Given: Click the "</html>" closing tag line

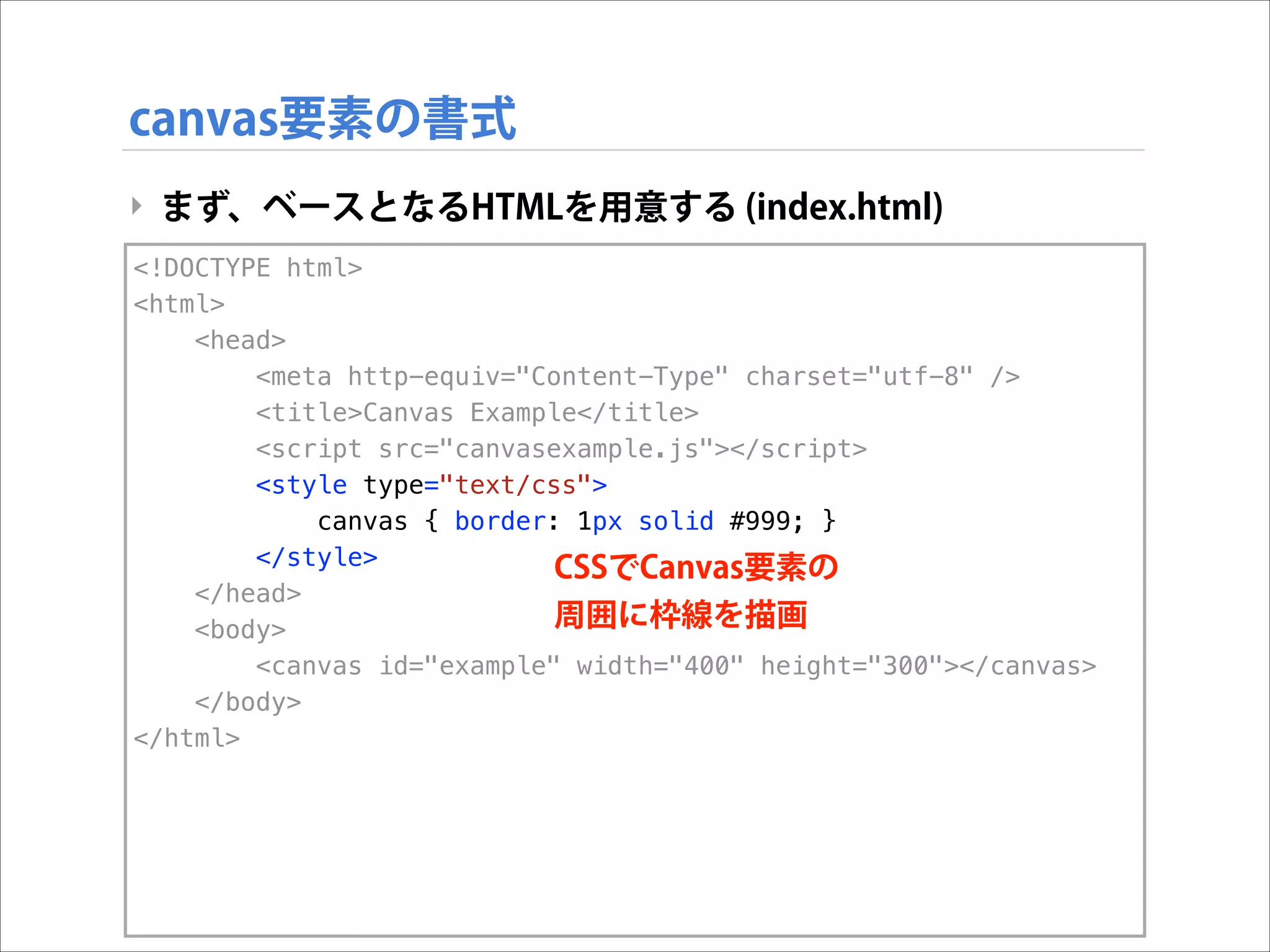Looking at the screenshot, I should click(x=187, y=738).
